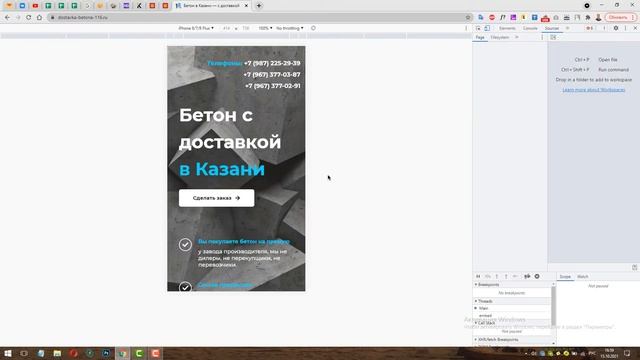Select the Sources tab in DevTools
This screenshot has width=640, height=360.
[x=552, y=28]
